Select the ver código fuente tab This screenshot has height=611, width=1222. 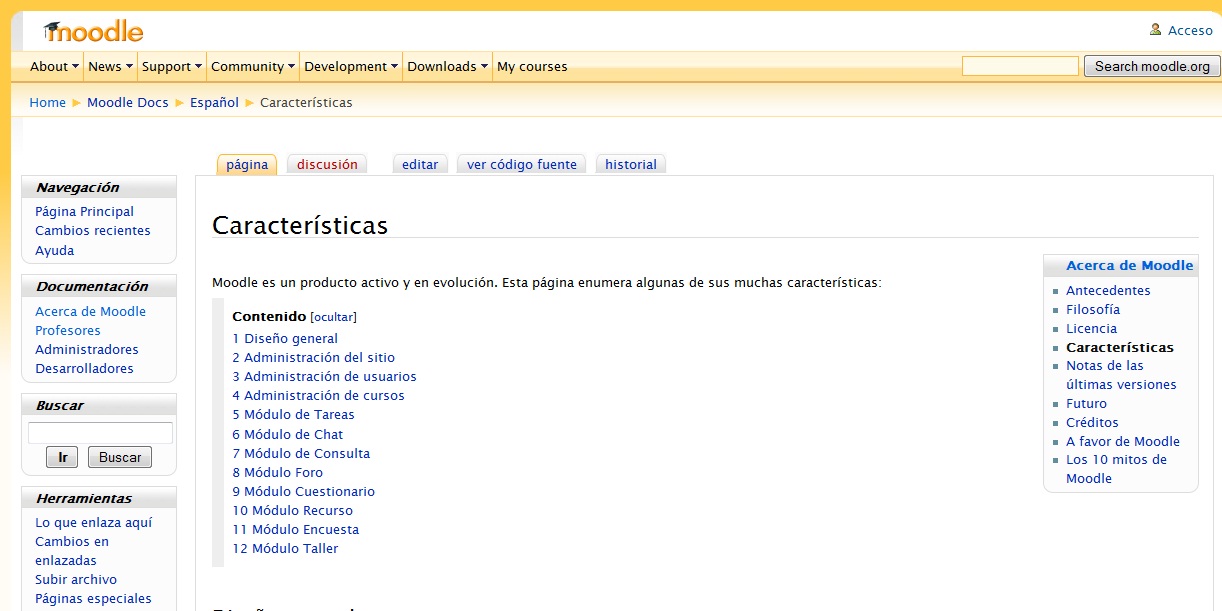(521, 165)
